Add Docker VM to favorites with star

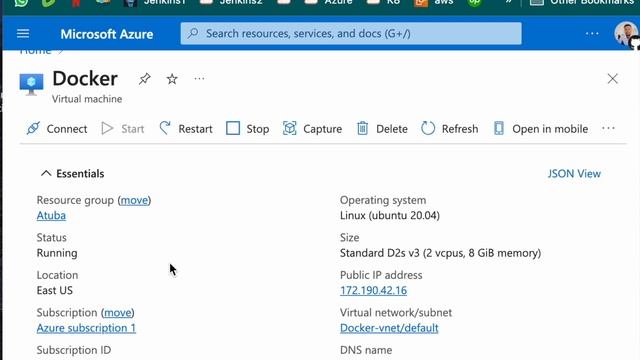click(x=172, y=79)
